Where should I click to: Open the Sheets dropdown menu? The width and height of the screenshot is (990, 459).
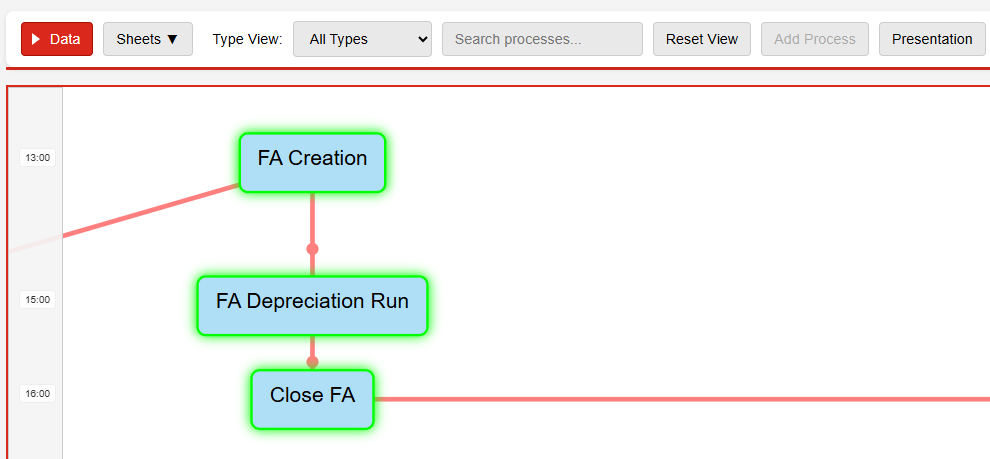[147, 39]
